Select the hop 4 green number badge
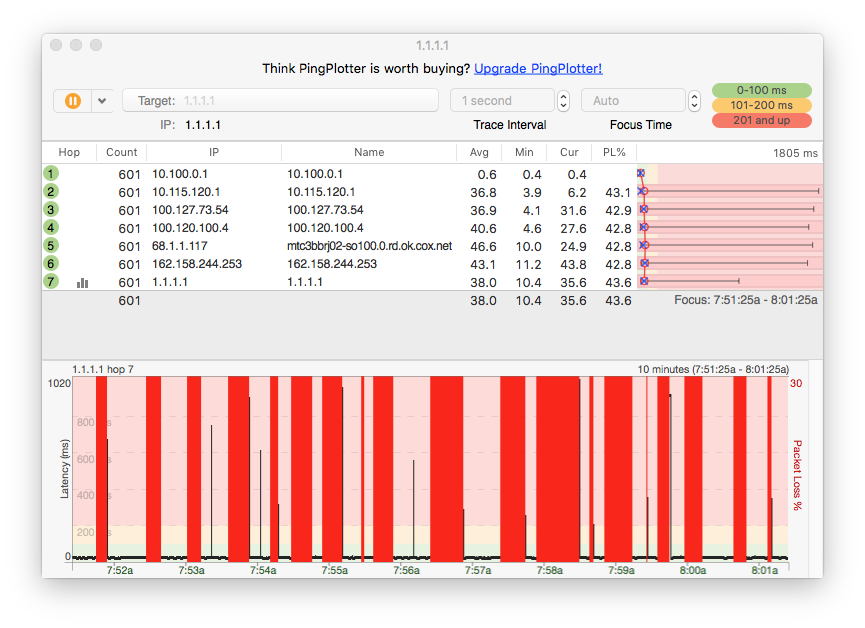Screen dimensions: 865x628 pyautogui.click(x=51, y=227)
